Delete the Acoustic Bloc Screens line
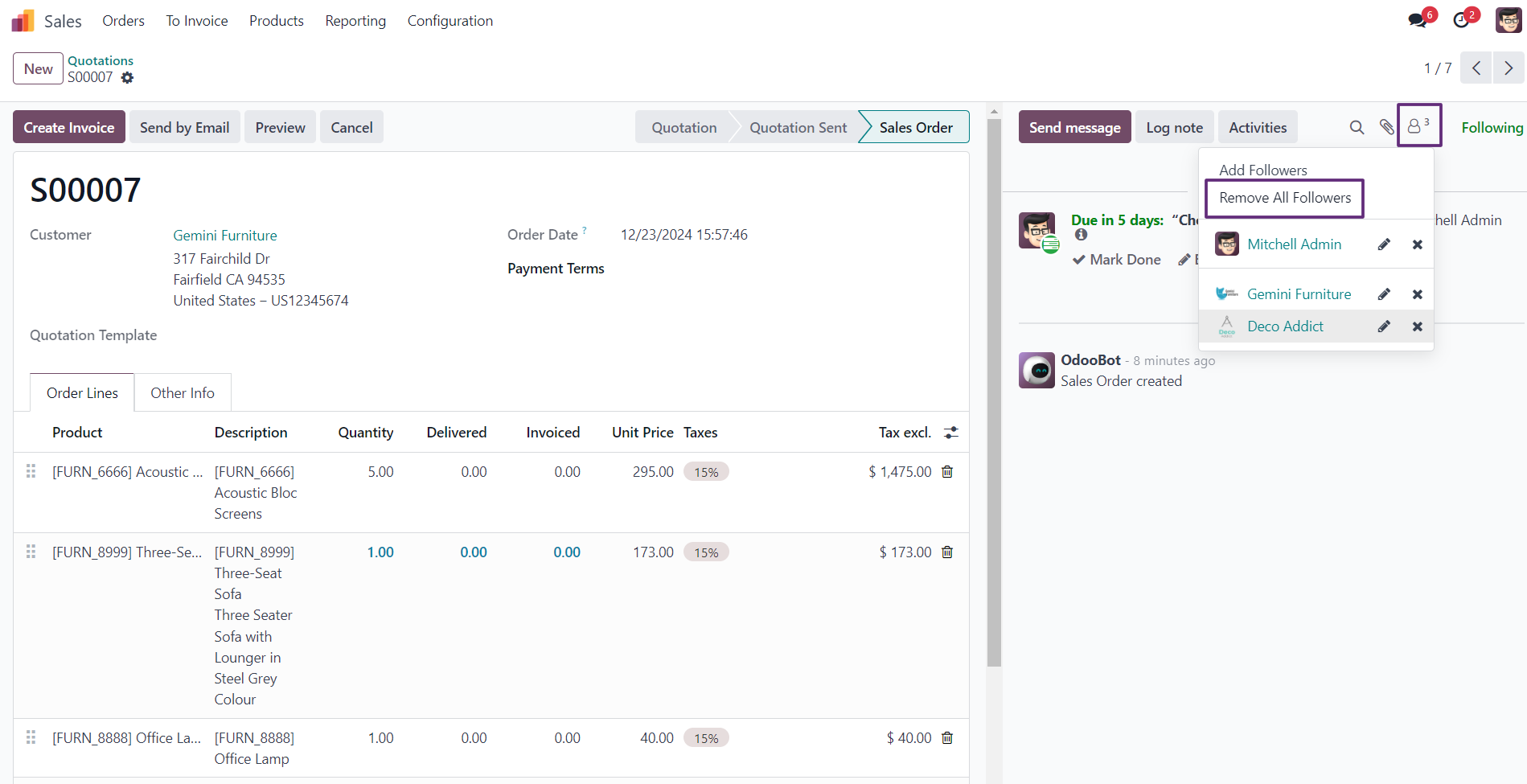The image size is (1527, 784). tap(947, 472)
